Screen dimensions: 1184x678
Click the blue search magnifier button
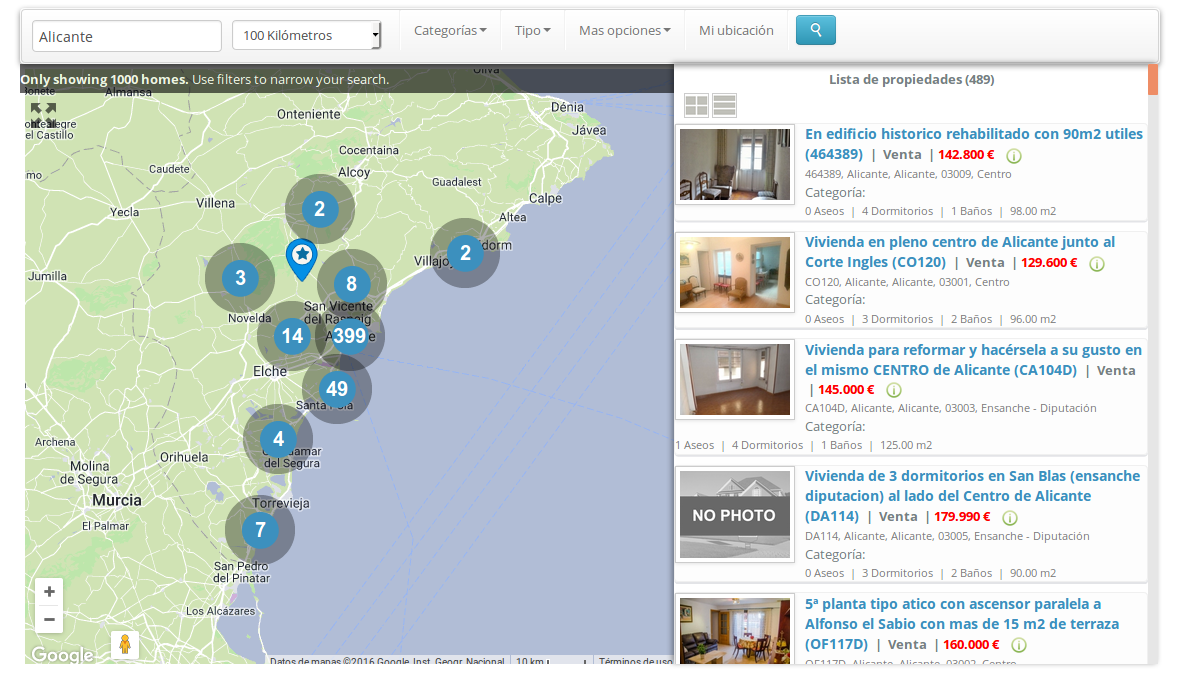[x=816, y=30]
